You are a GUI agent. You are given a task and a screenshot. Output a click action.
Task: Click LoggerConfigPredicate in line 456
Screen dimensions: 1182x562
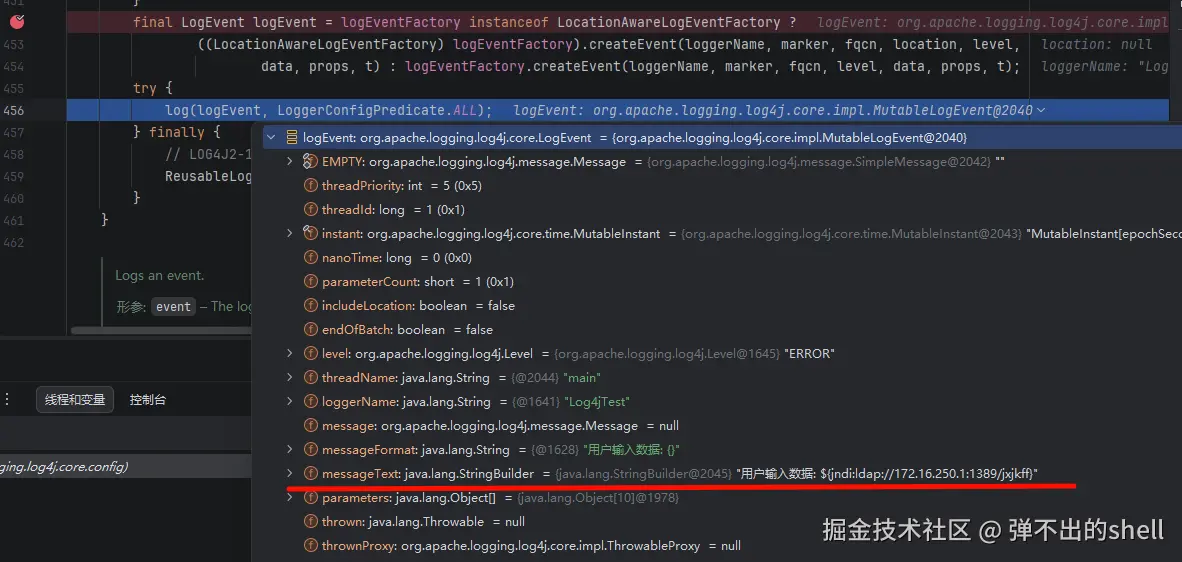[363, 110]
